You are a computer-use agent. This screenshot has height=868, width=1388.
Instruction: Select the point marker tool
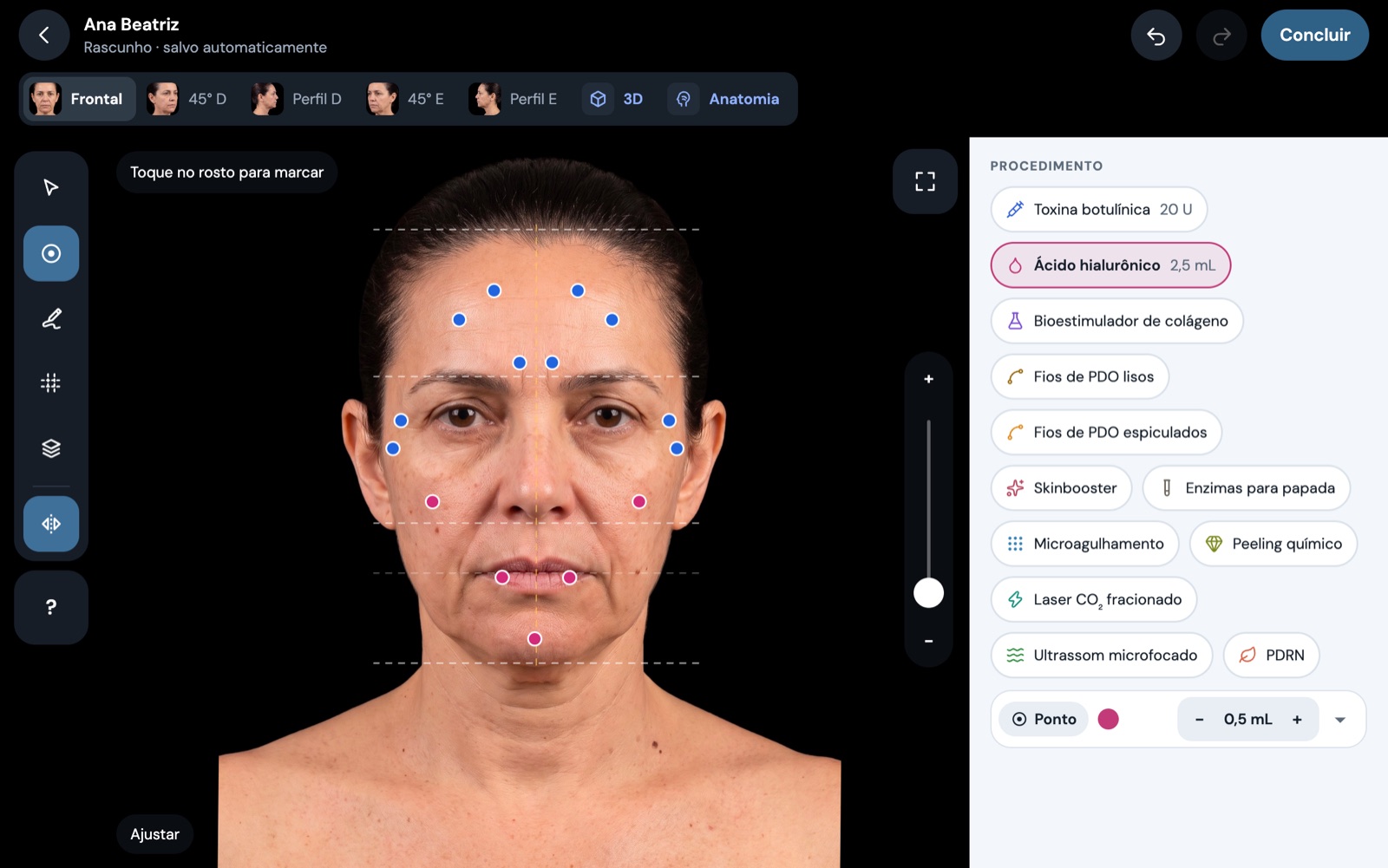[x=51, y=253]
